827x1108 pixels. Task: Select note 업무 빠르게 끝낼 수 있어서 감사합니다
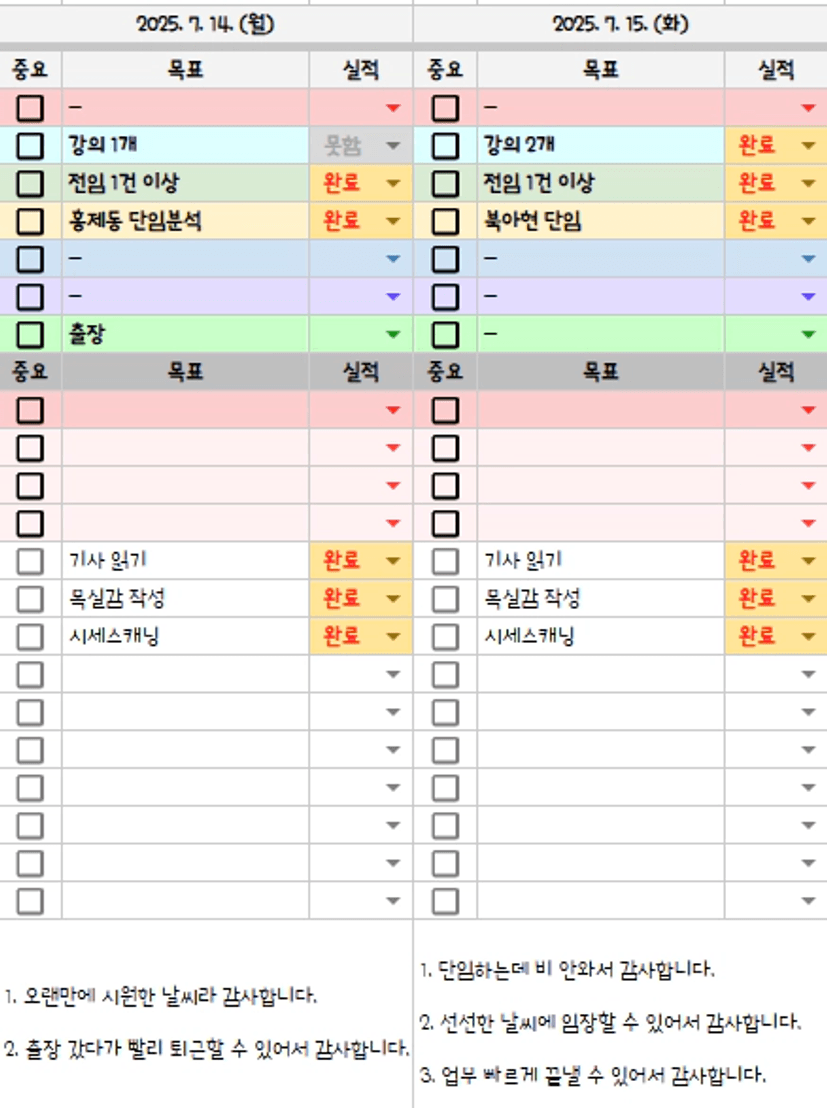[x=593, y=1076]
